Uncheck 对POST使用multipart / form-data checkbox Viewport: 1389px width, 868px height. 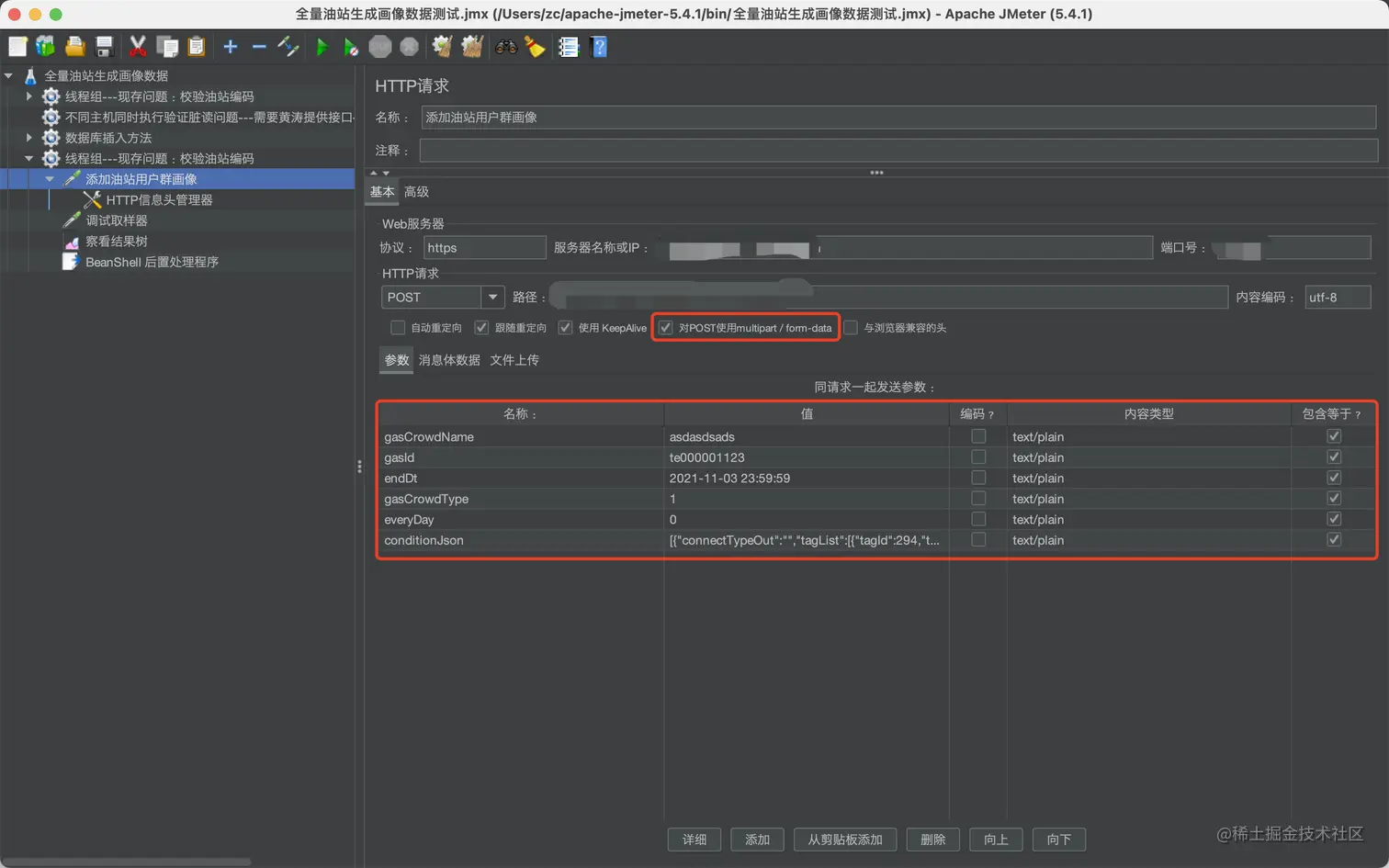tap(666, 328)
